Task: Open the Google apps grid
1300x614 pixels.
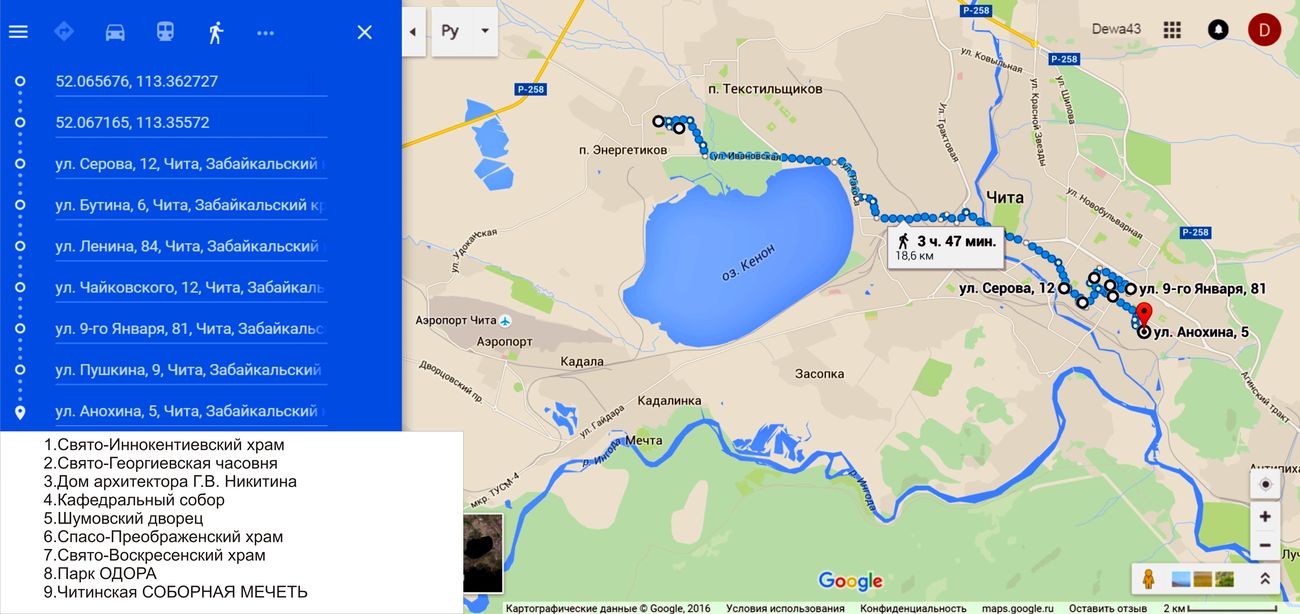Action: 1172,29
